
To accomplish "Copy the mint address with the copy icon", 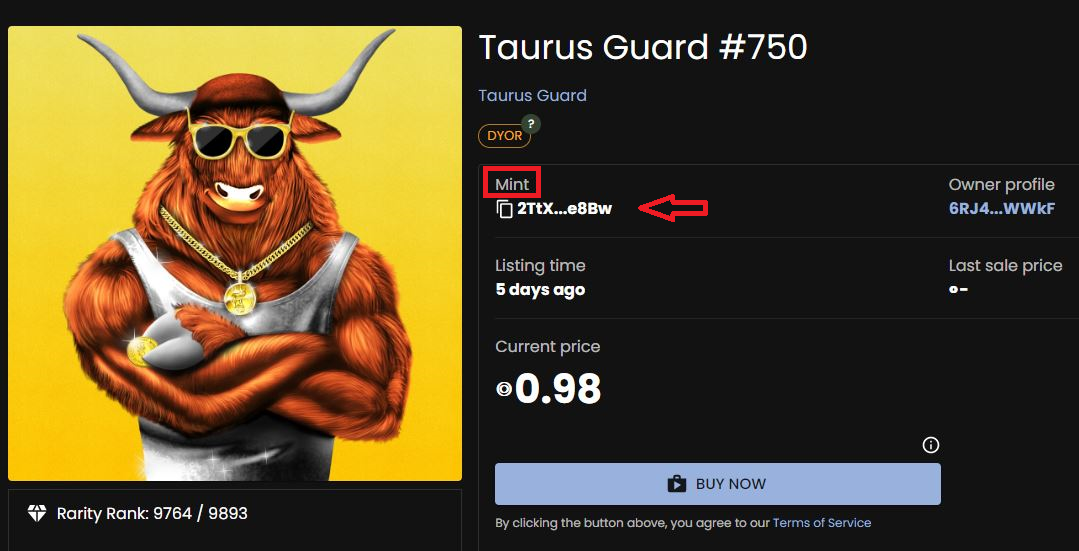I will pyautogui.click(x=504, y=209).
